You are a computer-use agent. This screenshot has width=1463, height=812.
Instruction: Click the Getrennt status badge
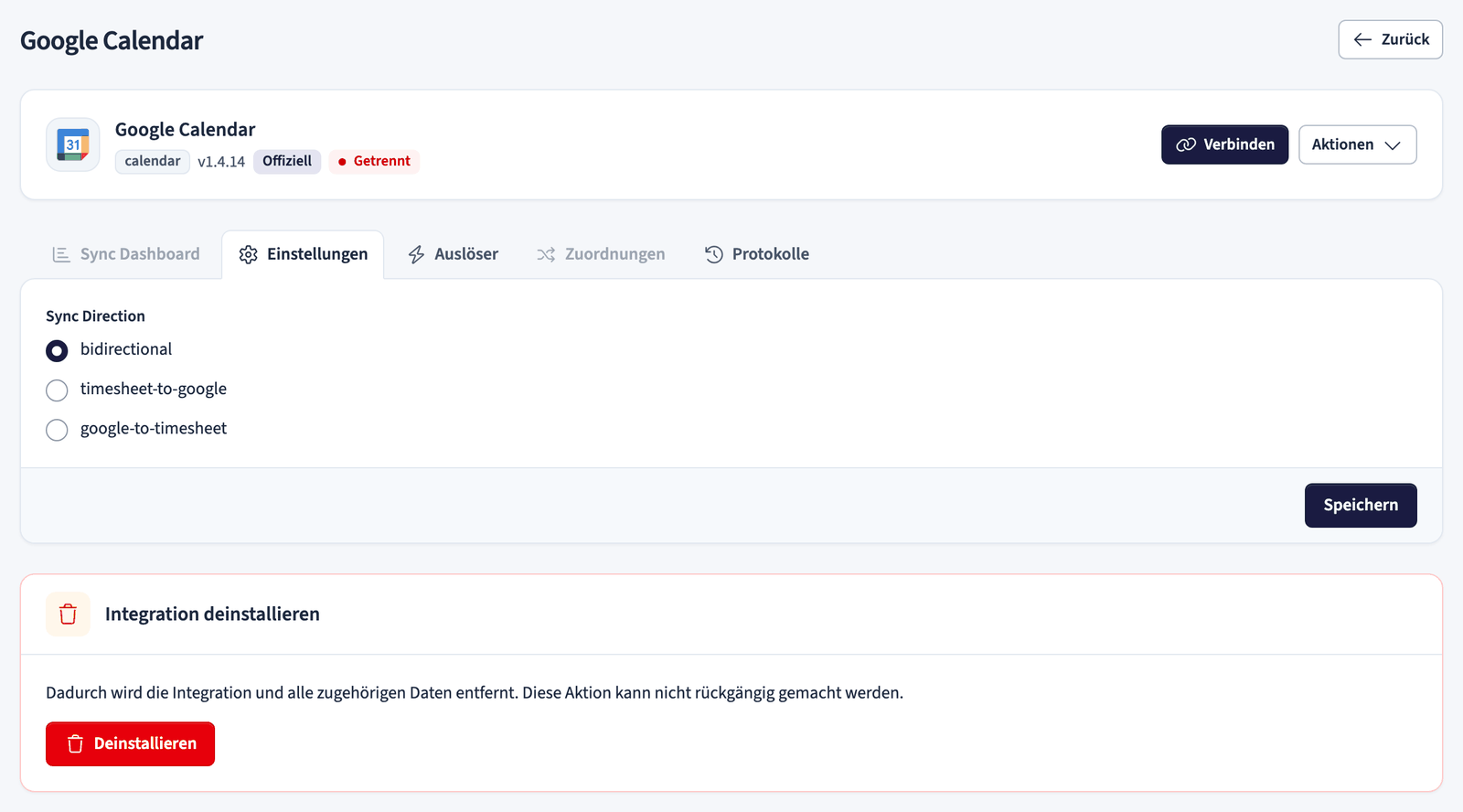pos(374,162)
